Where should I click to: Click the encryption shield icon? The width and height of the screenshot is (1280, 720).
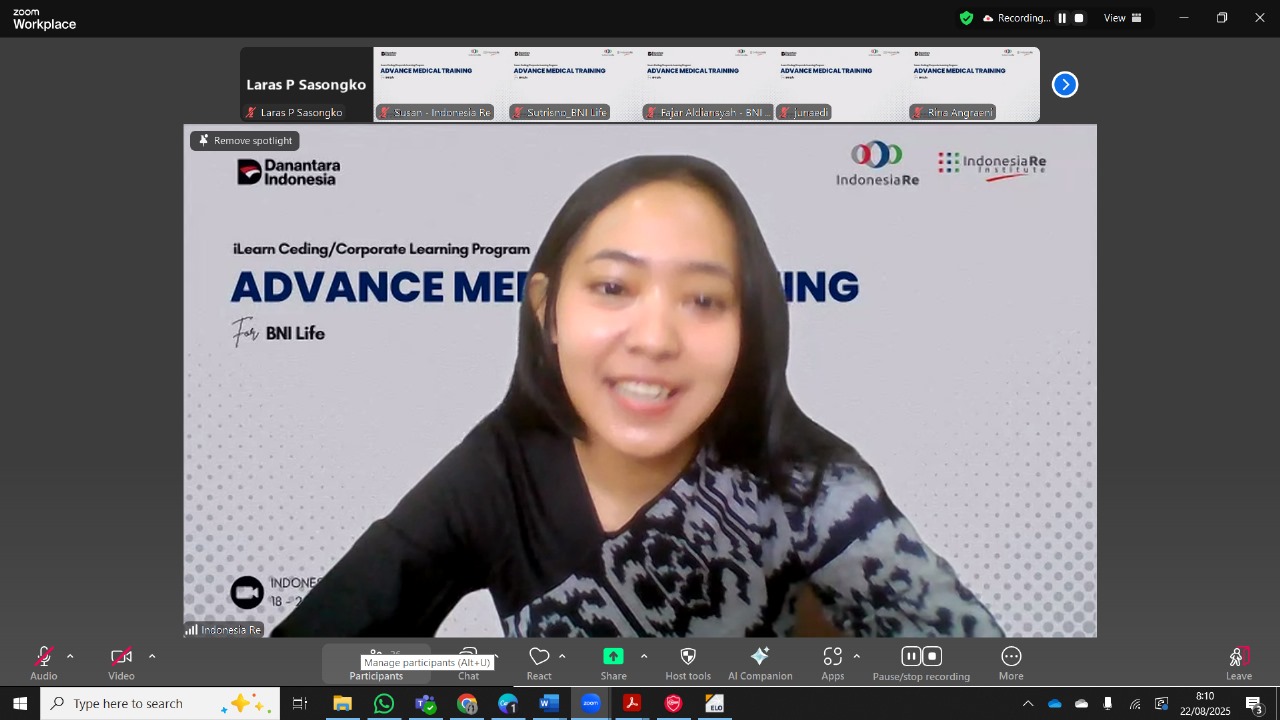[x=966, y=18]
